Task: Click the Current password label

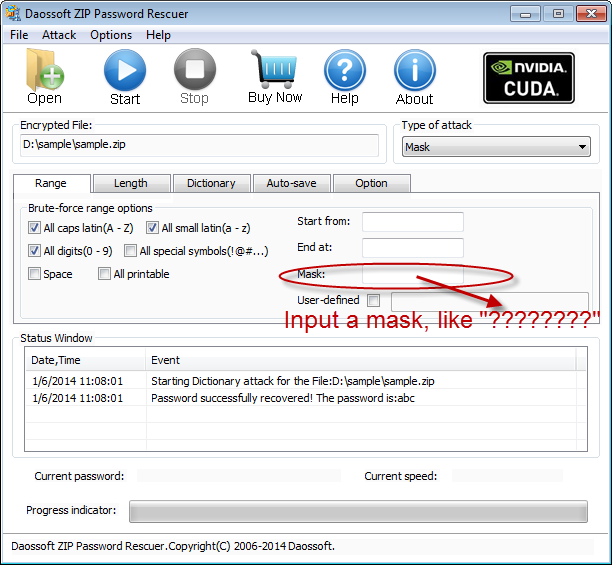Action: pyautogui.click(x=79, y=476)
